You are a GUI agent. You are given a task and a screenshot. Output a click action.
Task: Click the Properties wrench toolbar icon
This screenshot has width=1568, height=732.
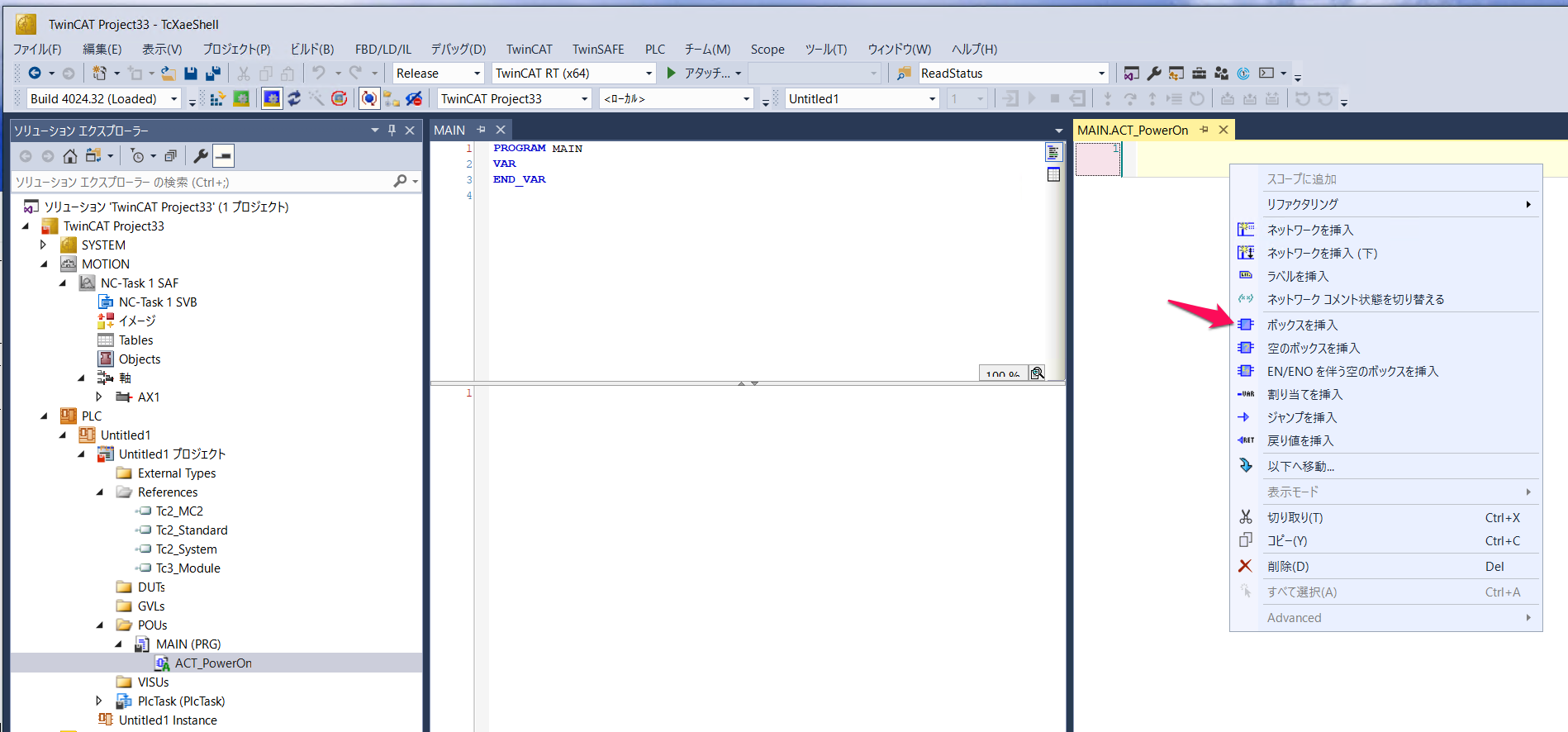[1154, 74]
